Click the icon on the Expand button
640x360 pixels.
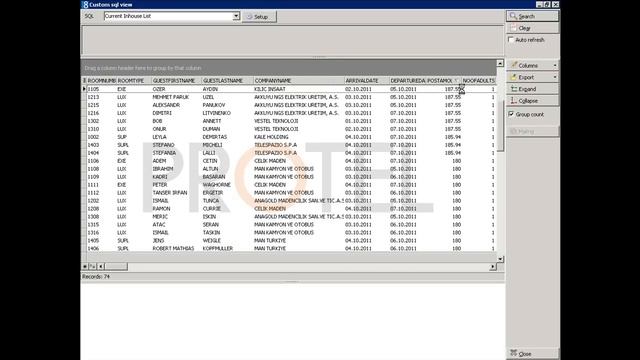514,89
